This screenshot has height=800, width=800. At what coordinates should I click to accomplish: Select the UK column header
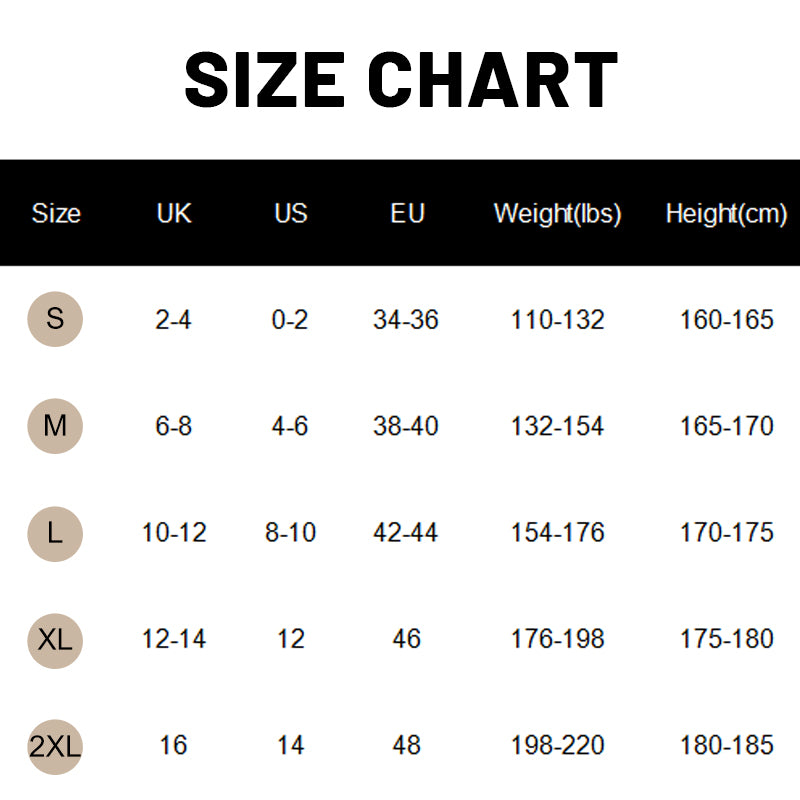(x=174, y=213)
